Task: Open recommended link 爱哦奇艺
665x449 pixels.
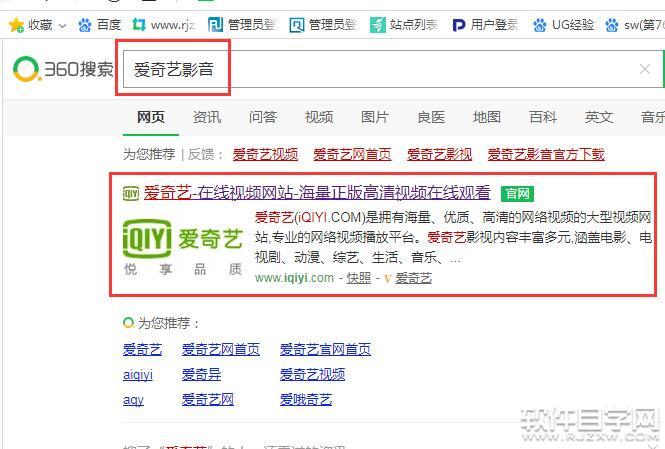Action: point(306,399)
